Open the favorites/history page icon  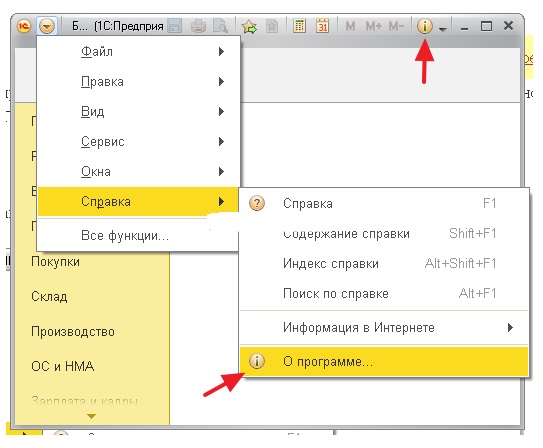click(x=272, y=26)
